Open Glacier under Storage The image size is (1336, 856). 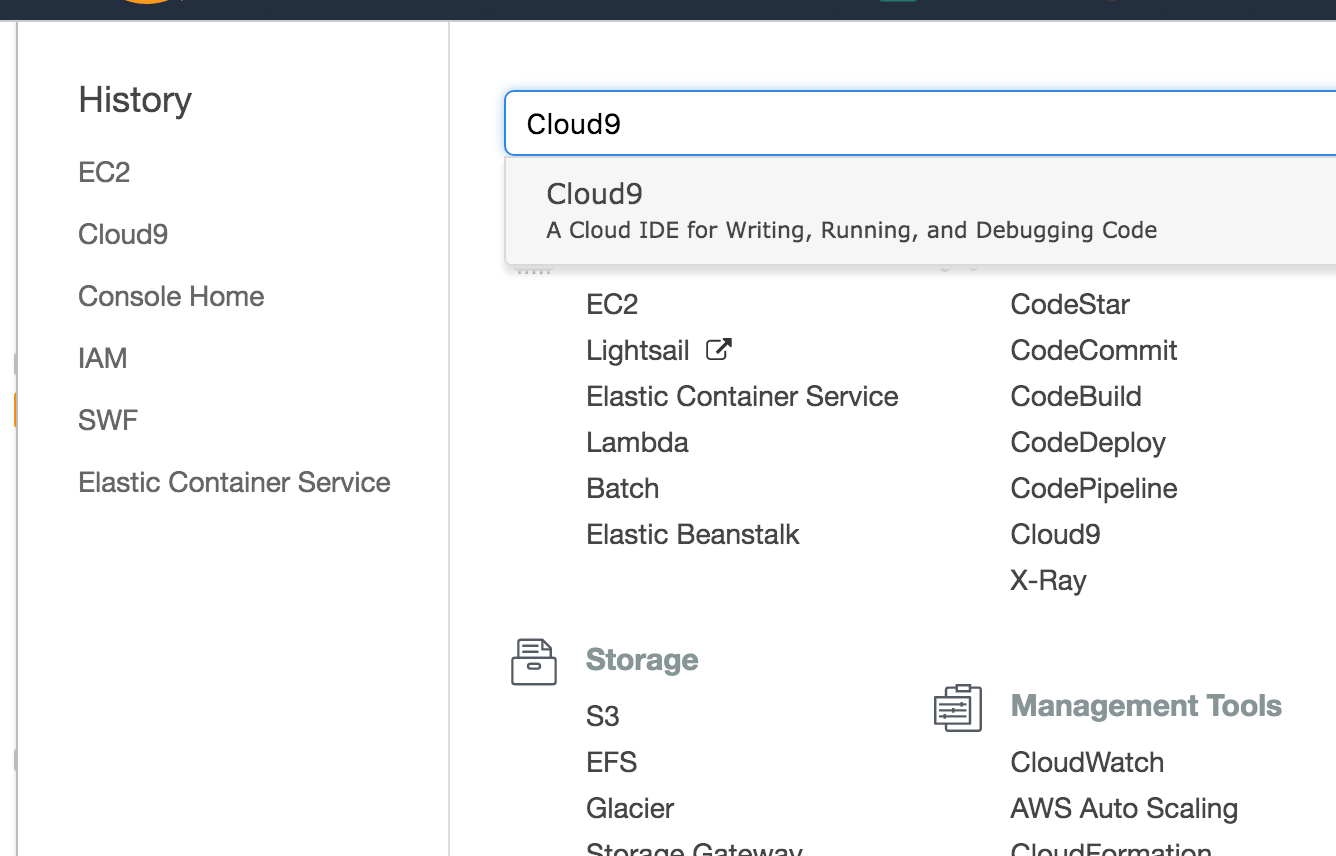click(x=630, y=808)
